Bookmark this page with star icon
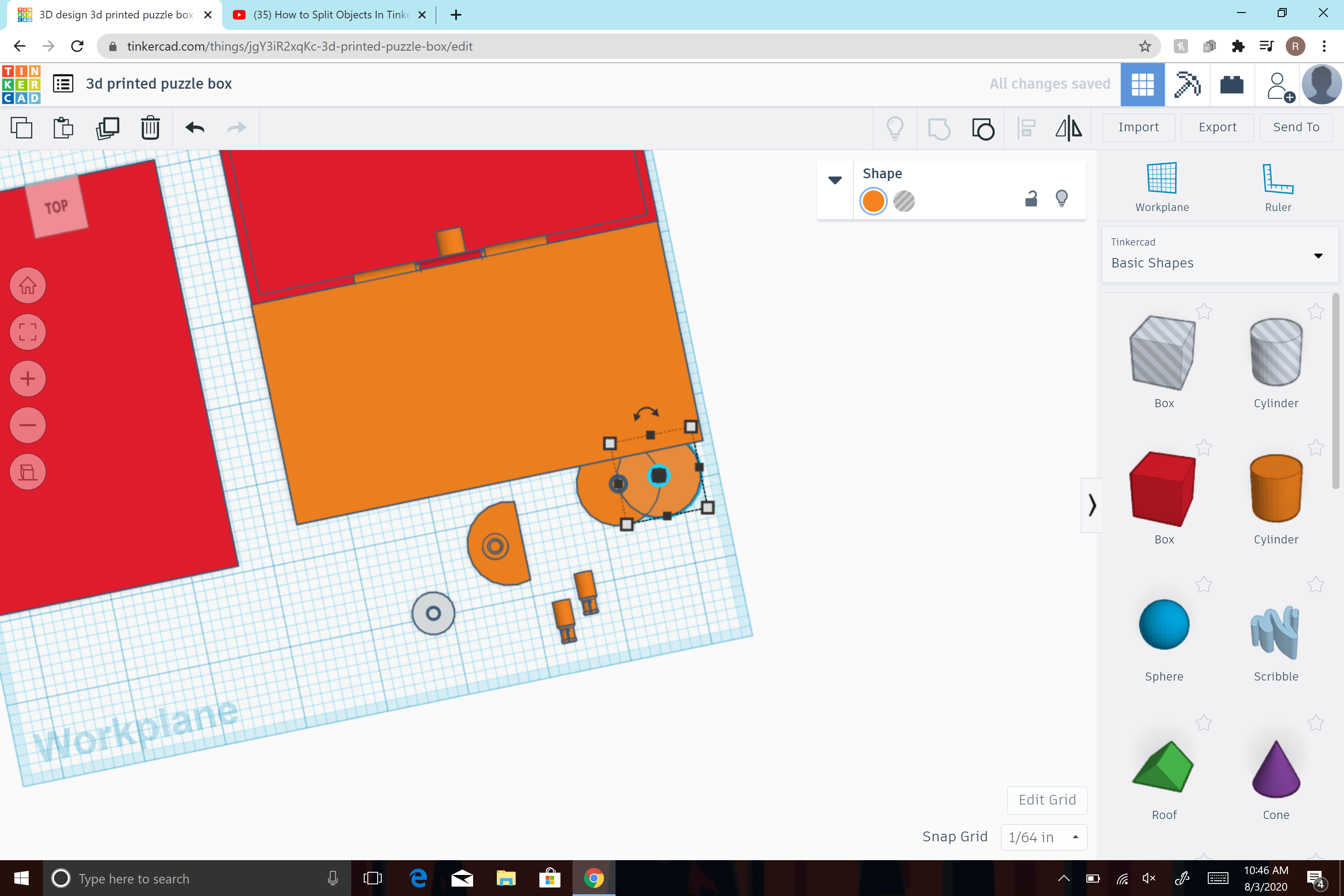This screenshot has width=1344, height=896. [x=1145, y=46]
